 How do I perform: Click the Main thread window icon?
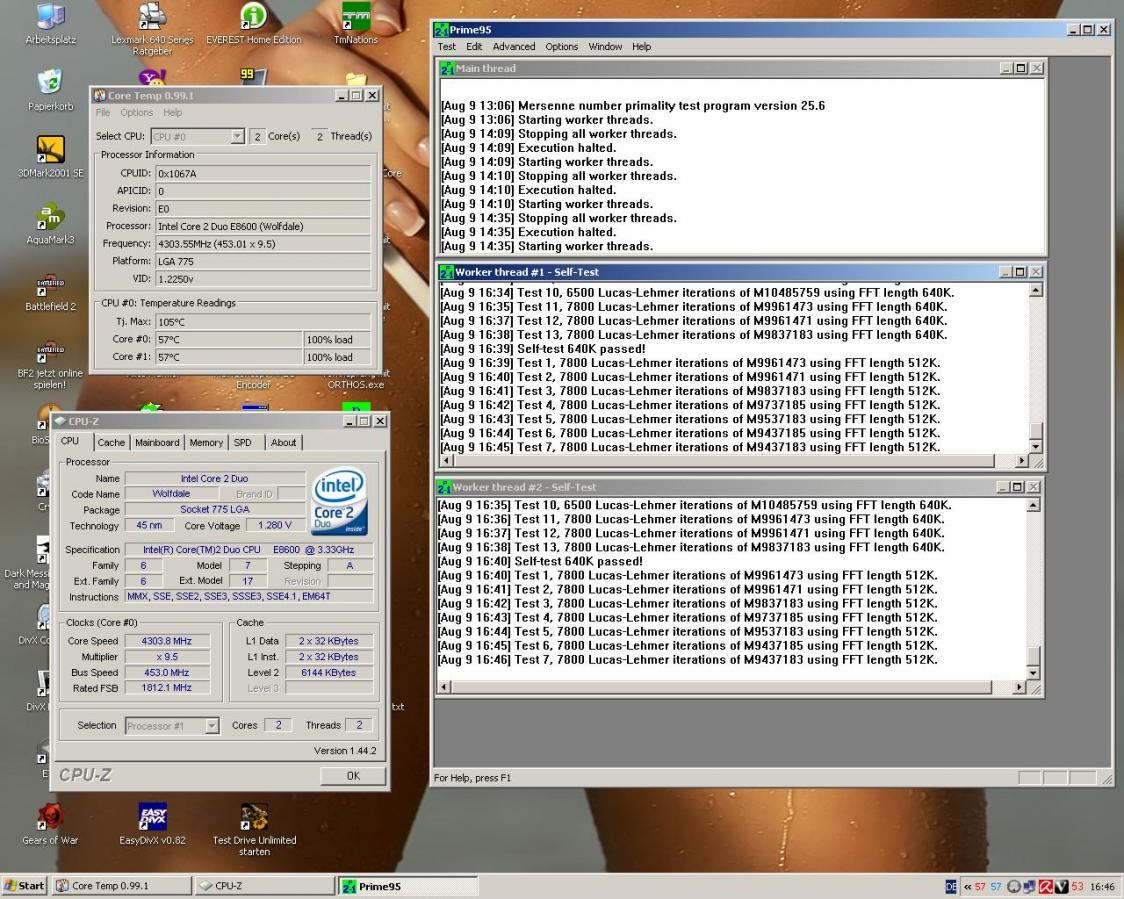click(447, 69)
